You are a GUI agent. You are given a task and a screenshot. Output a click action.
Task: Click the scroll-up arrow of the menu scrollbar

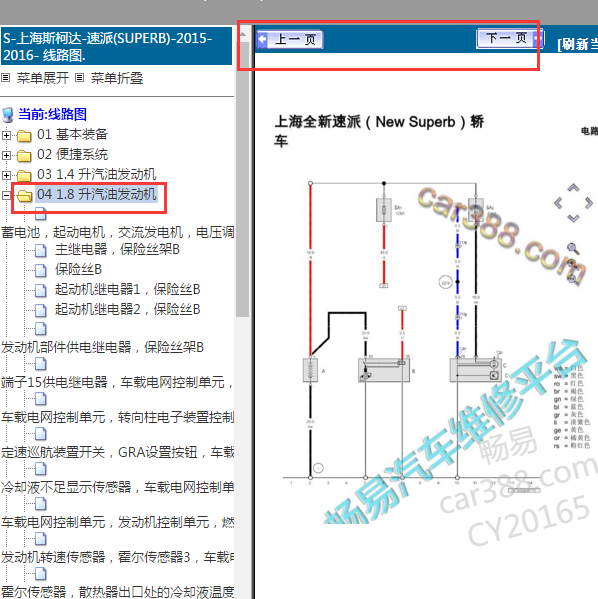pos(243,35)
